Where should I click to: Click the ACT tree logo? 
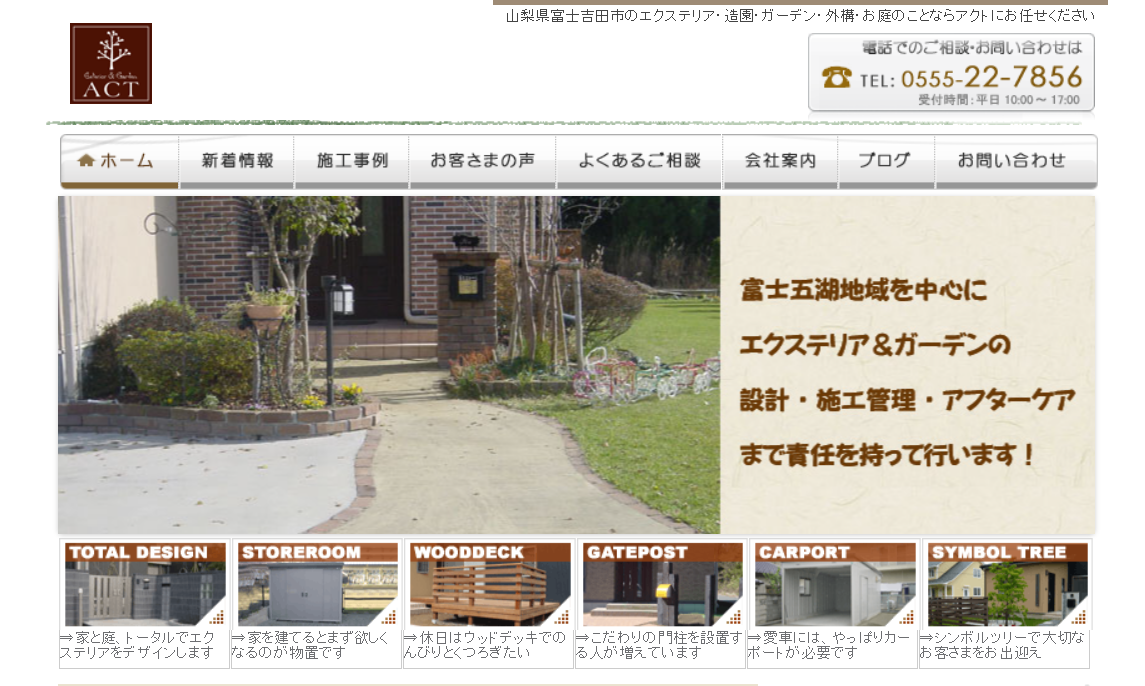111,64
